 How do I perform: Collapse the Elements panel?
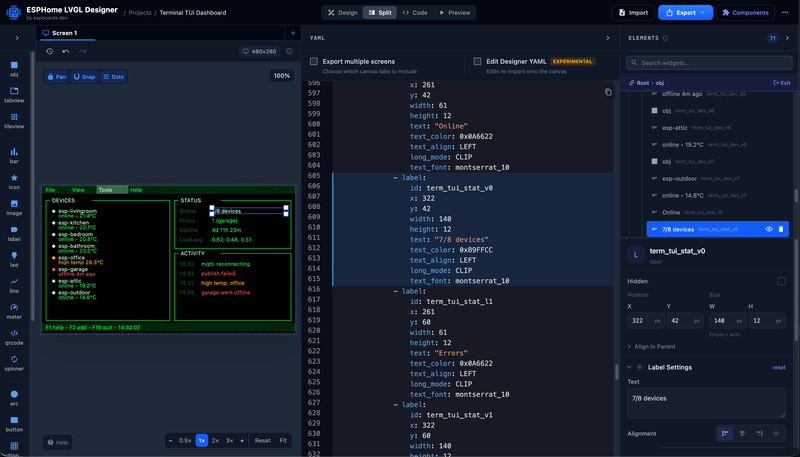[787, 38]
